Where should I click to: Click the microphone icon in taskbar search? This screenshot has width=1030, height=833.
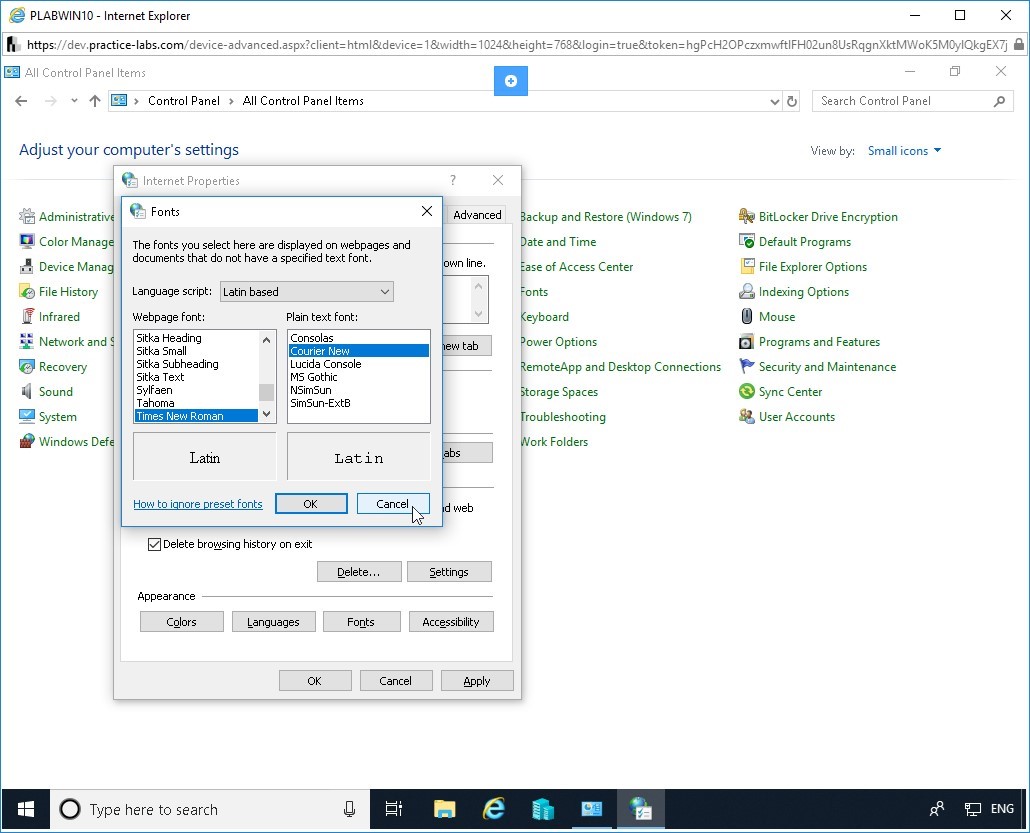[x=349, y=809]
